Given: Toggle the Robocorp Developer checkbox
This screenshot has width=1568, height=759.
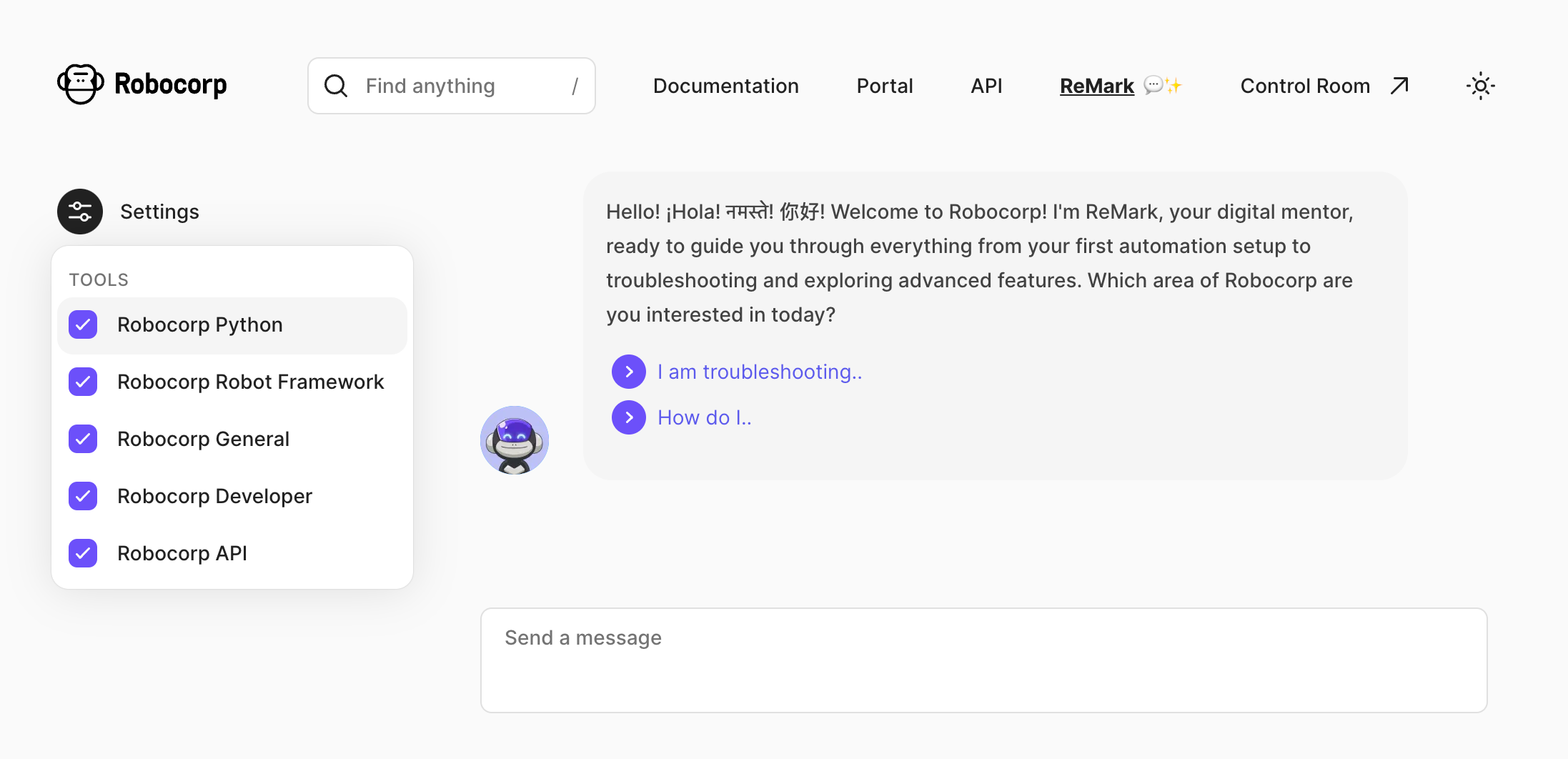Looking at the screenshot, I should pyautogui.click(x=83, y=496).
